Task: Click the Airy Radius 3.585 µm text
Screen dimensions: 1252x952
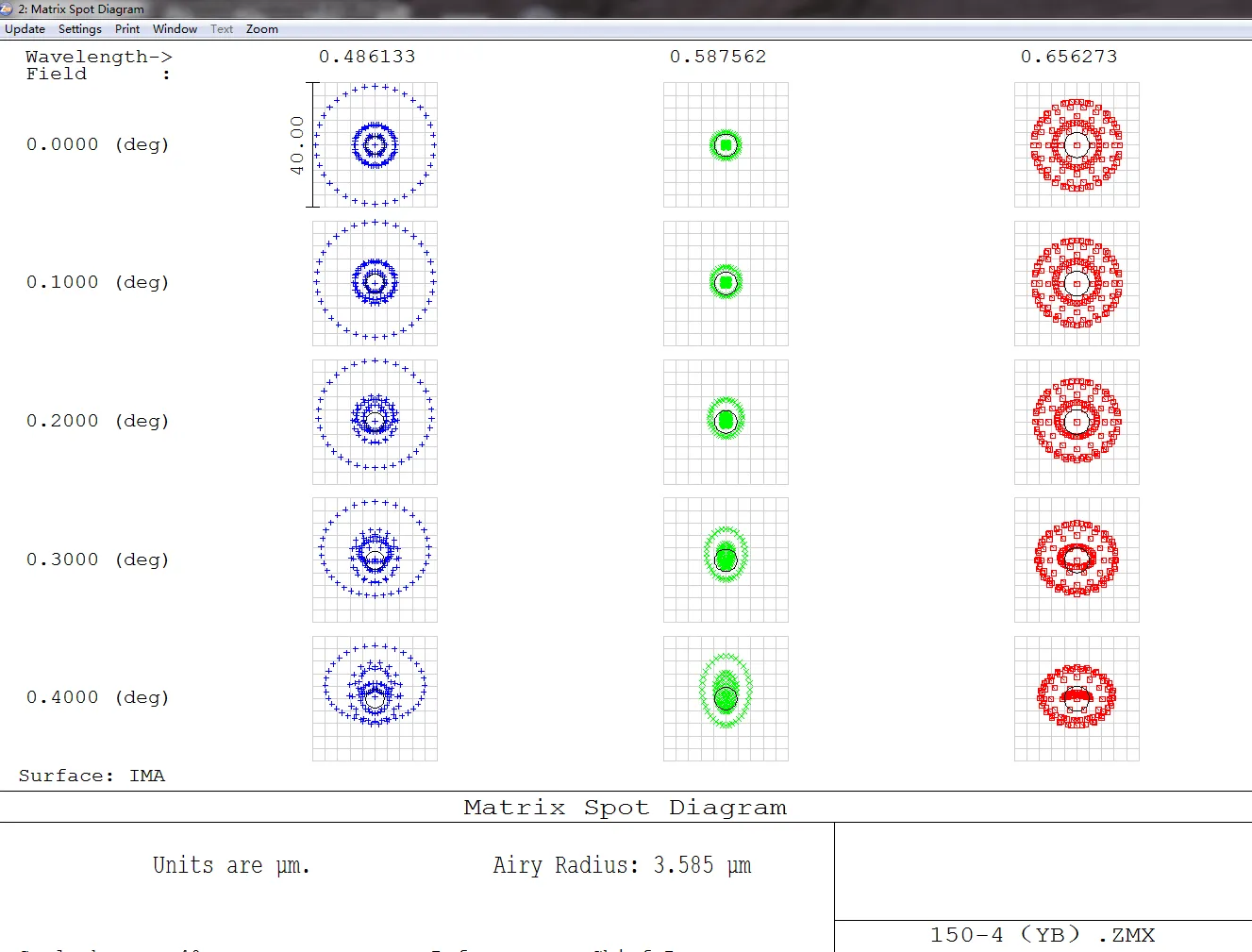Action: pyautogui.click(x=622, y=865)
